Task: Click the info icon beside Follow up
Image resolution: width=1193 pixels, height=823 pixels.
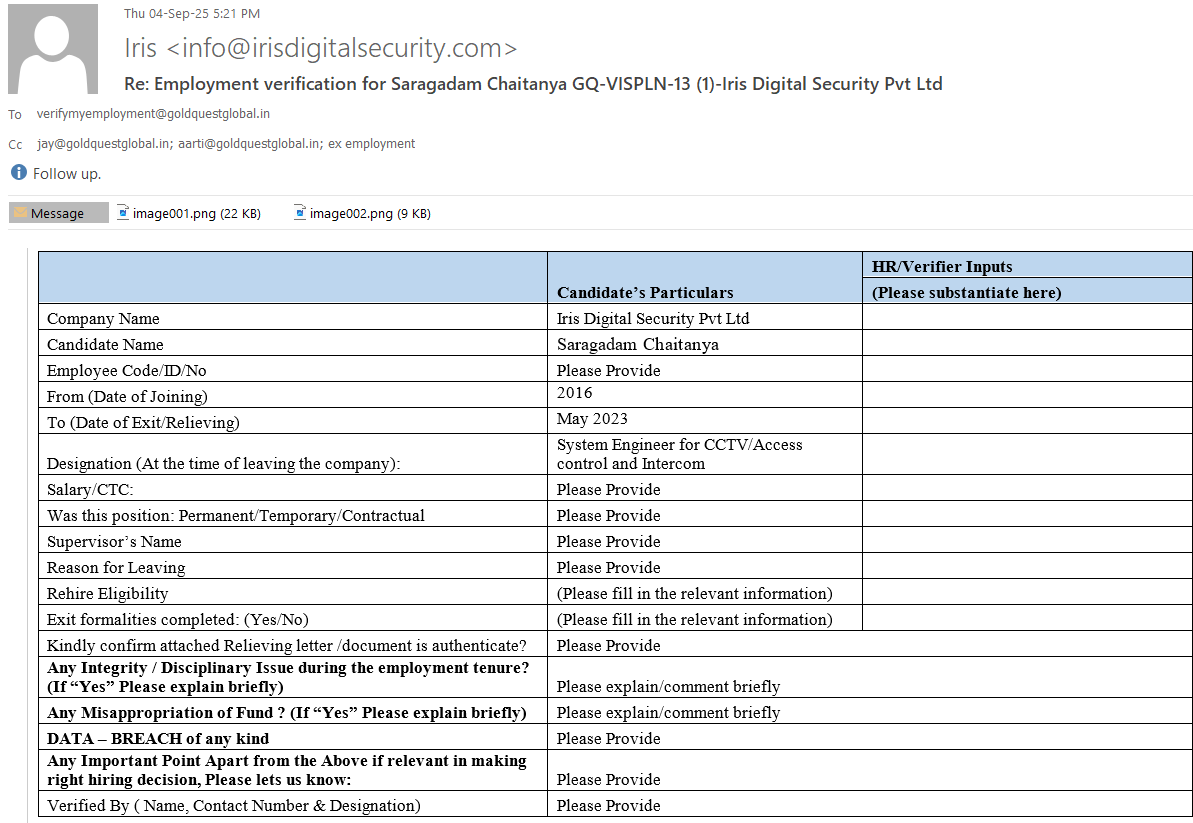Action: point(19,173)
